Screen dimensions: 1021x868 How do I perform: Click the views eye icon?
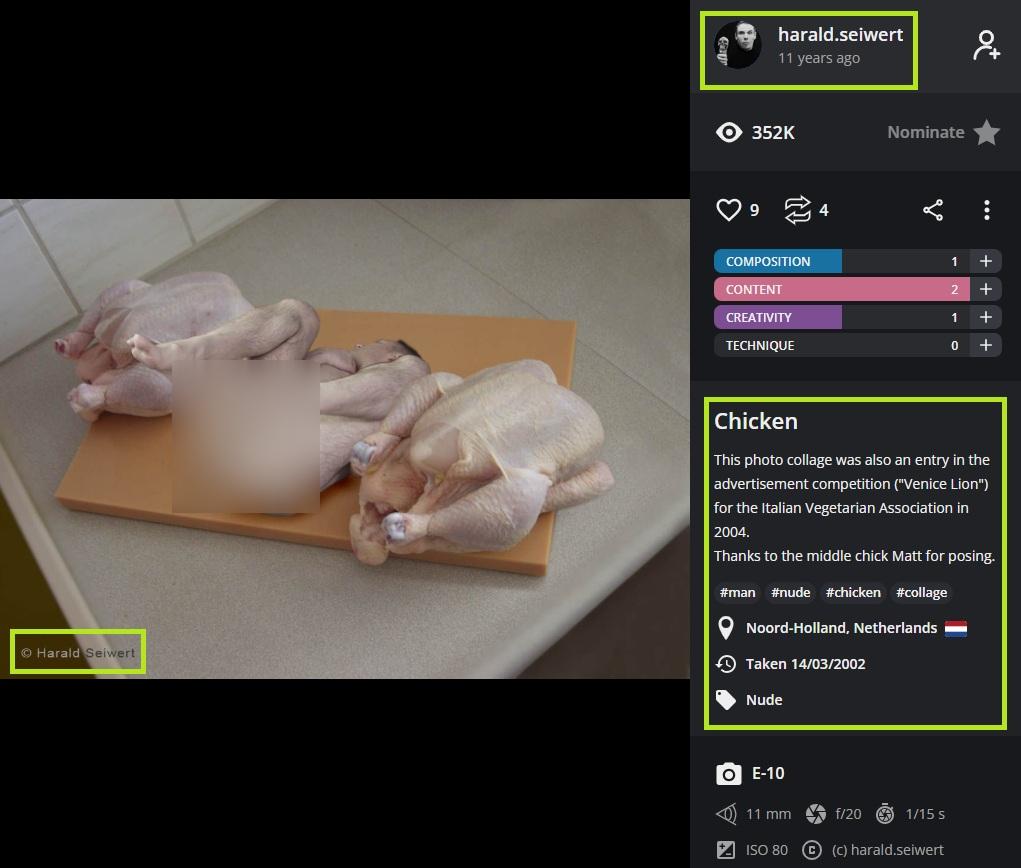(x=729, y=132)
